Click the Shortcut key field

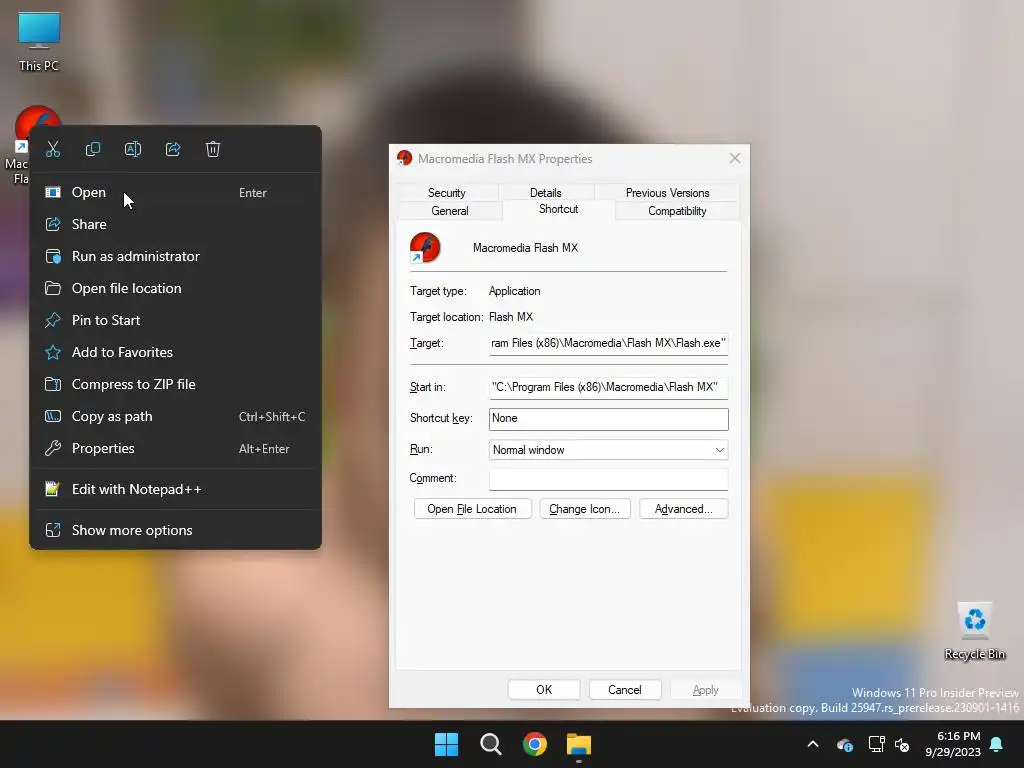click(x=608, y=419)
